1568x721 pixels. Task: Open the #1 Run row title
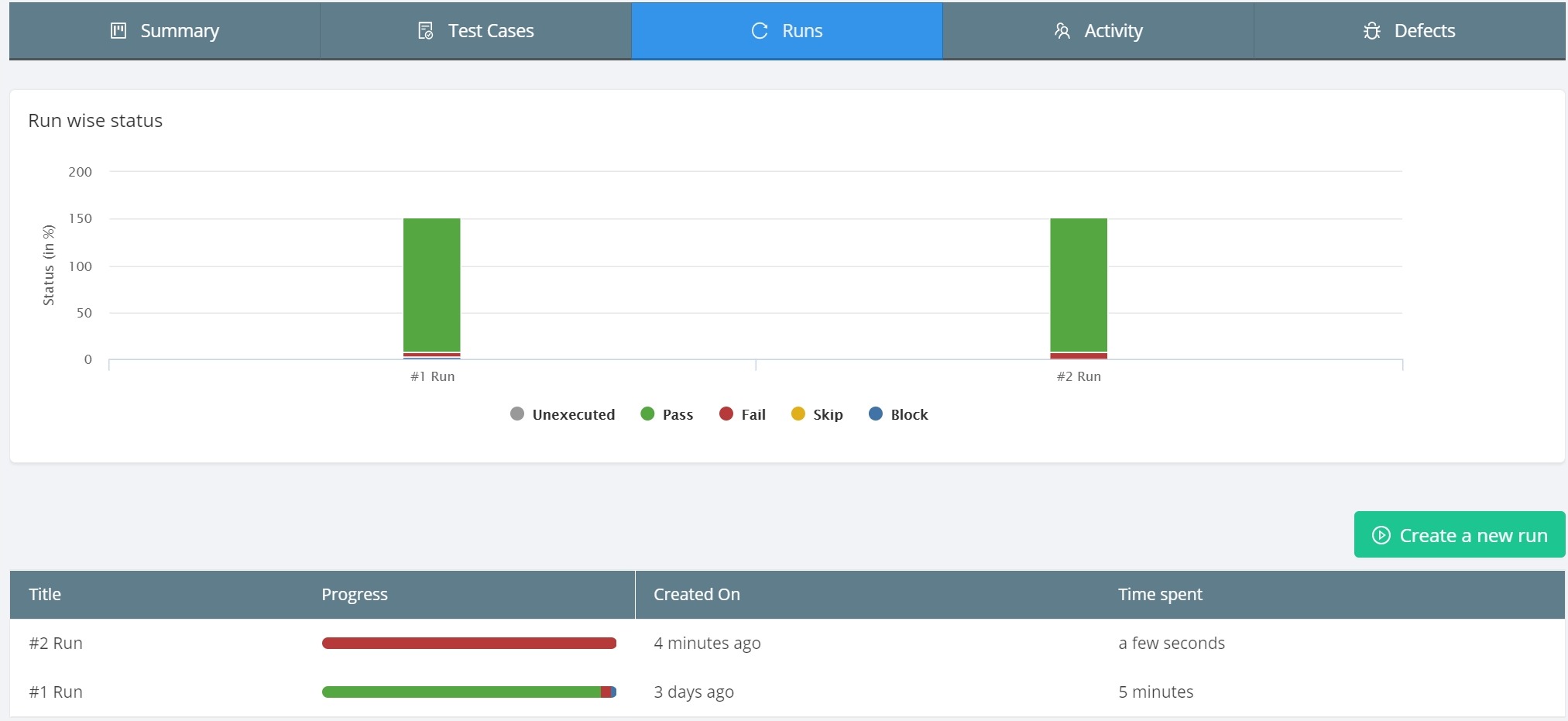pos(56,692)
